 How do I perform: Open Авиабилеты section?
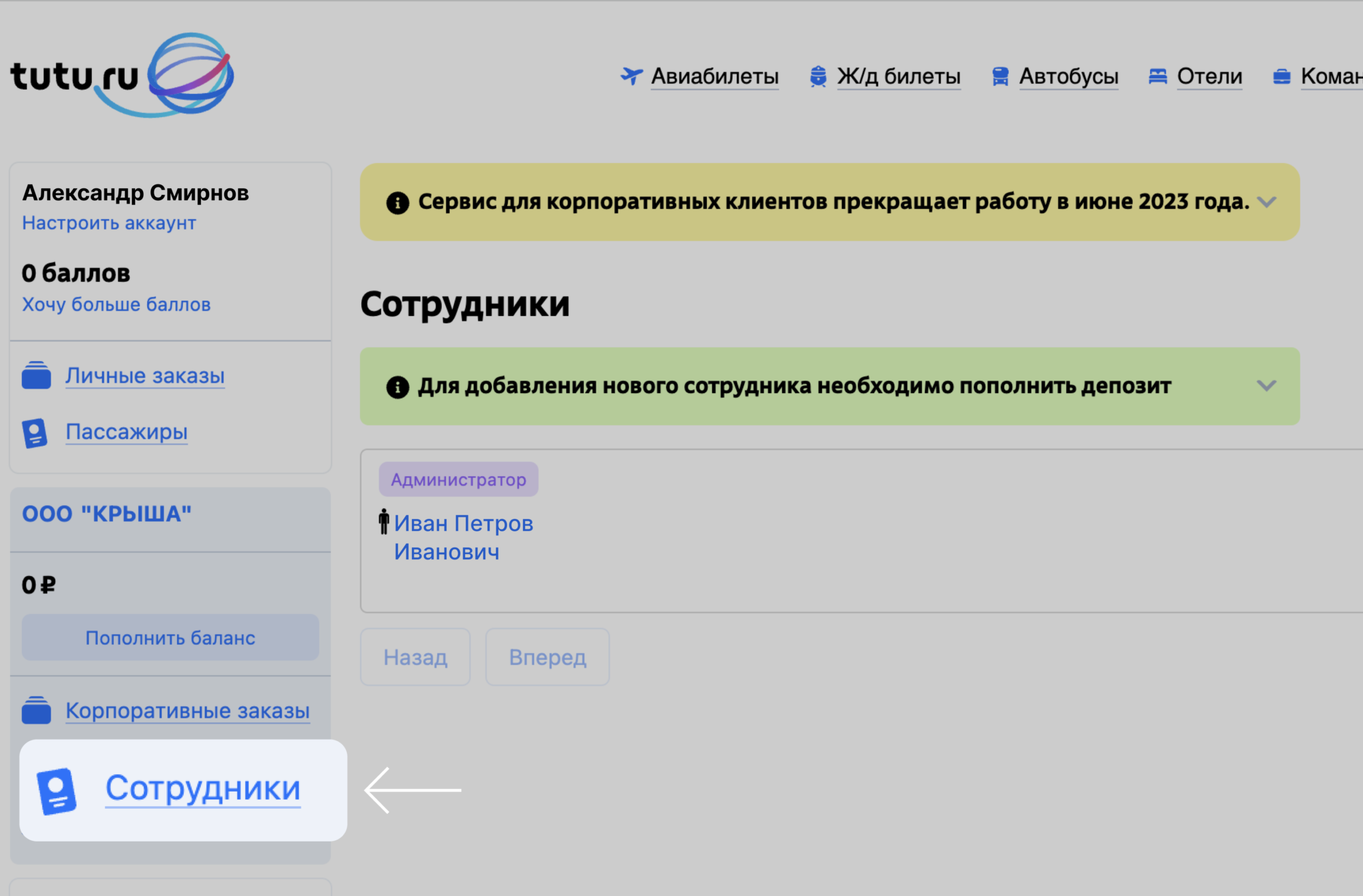[715, 76]
